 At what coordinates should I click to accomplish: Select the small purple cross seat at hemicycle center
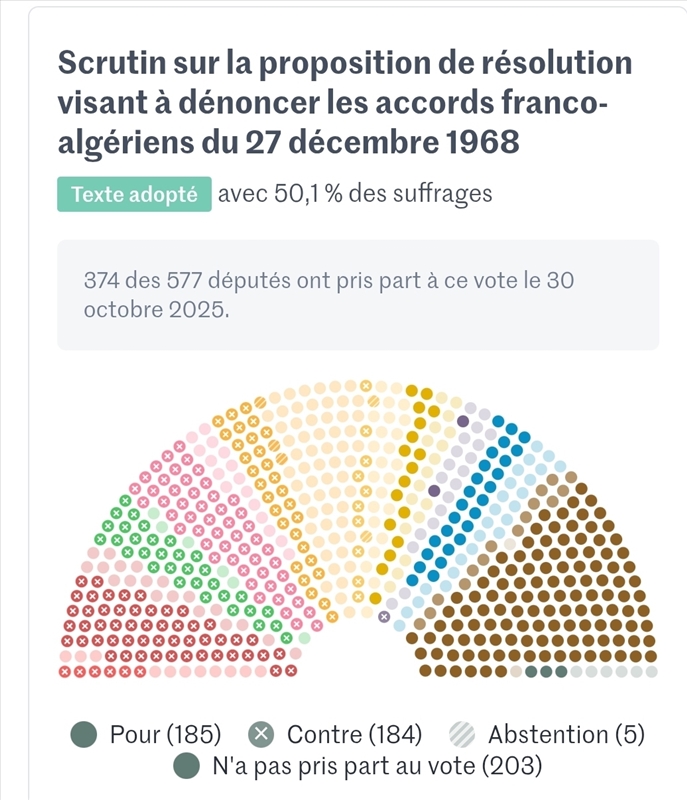(x=384, y=616)
